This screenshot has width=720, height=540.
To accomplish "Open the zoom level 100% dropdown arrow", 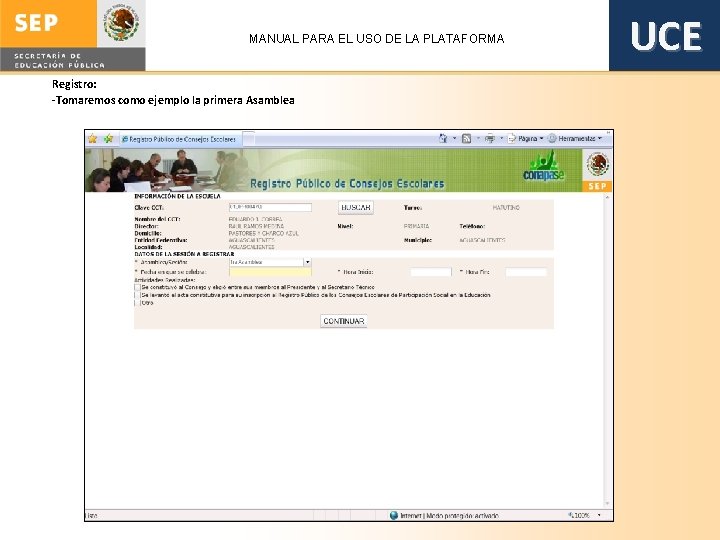I will 599,515.
